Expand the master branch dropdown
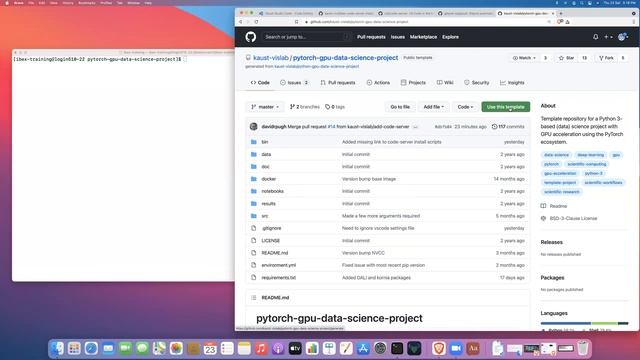The width and height of the screenshot is (640, 360). (x=265, y=107)
